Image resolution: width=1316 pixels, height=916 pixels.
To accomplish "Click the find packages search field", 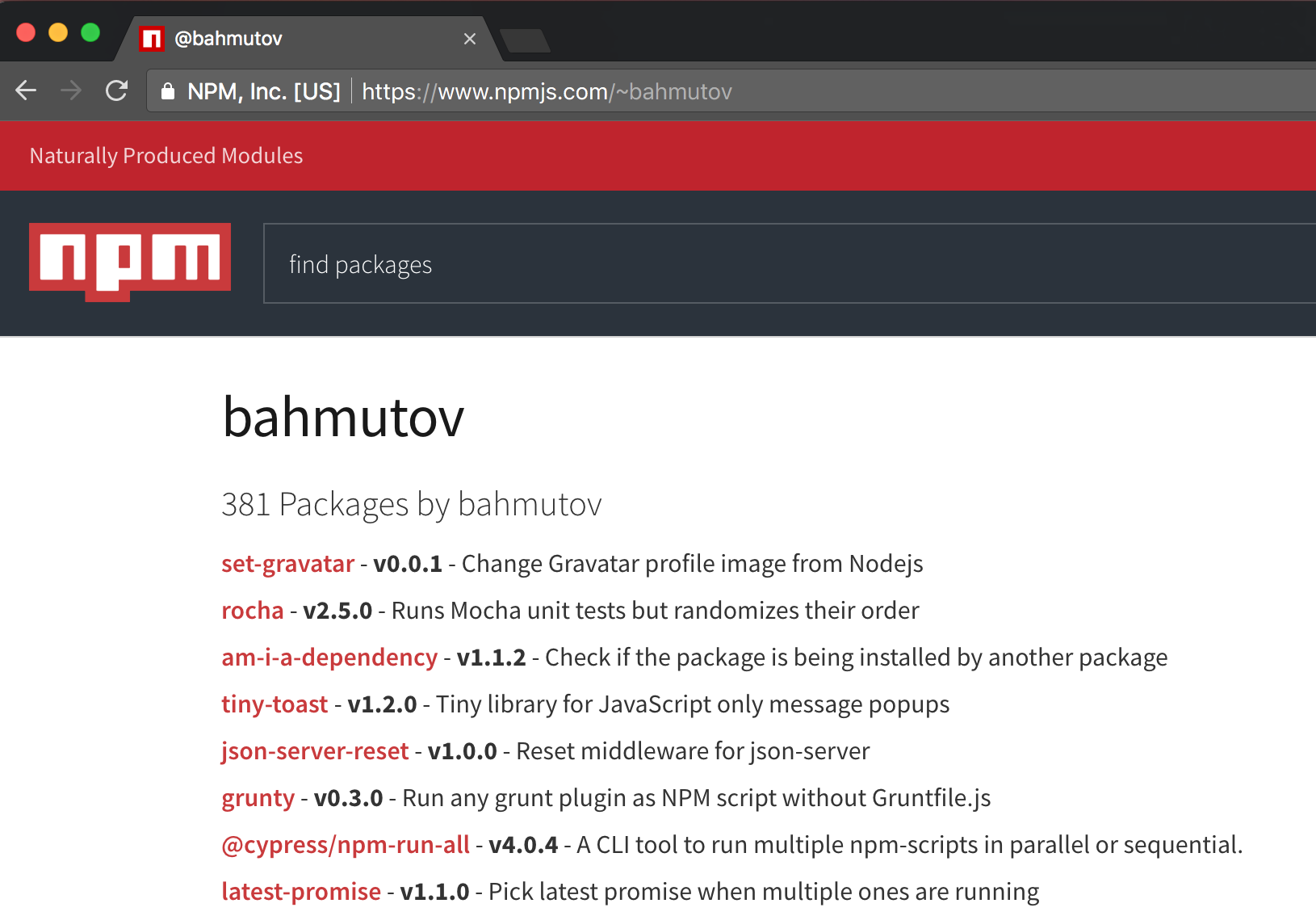I will click(x=790, y=263).
